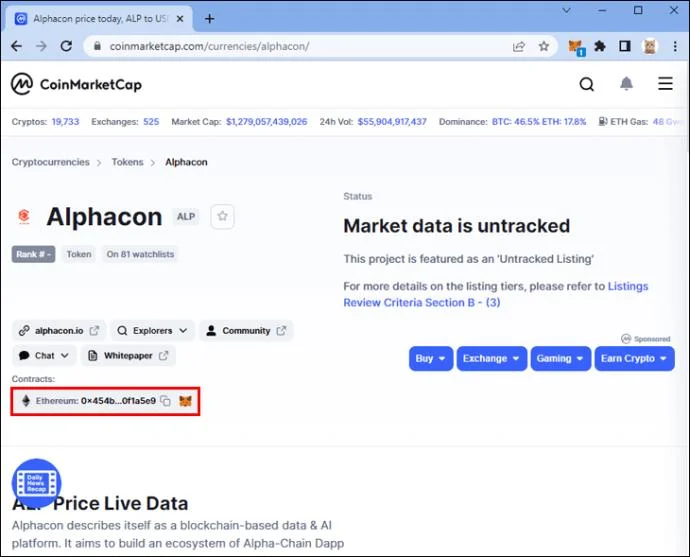Open the CoinMarketCap search

pos(587,84)
